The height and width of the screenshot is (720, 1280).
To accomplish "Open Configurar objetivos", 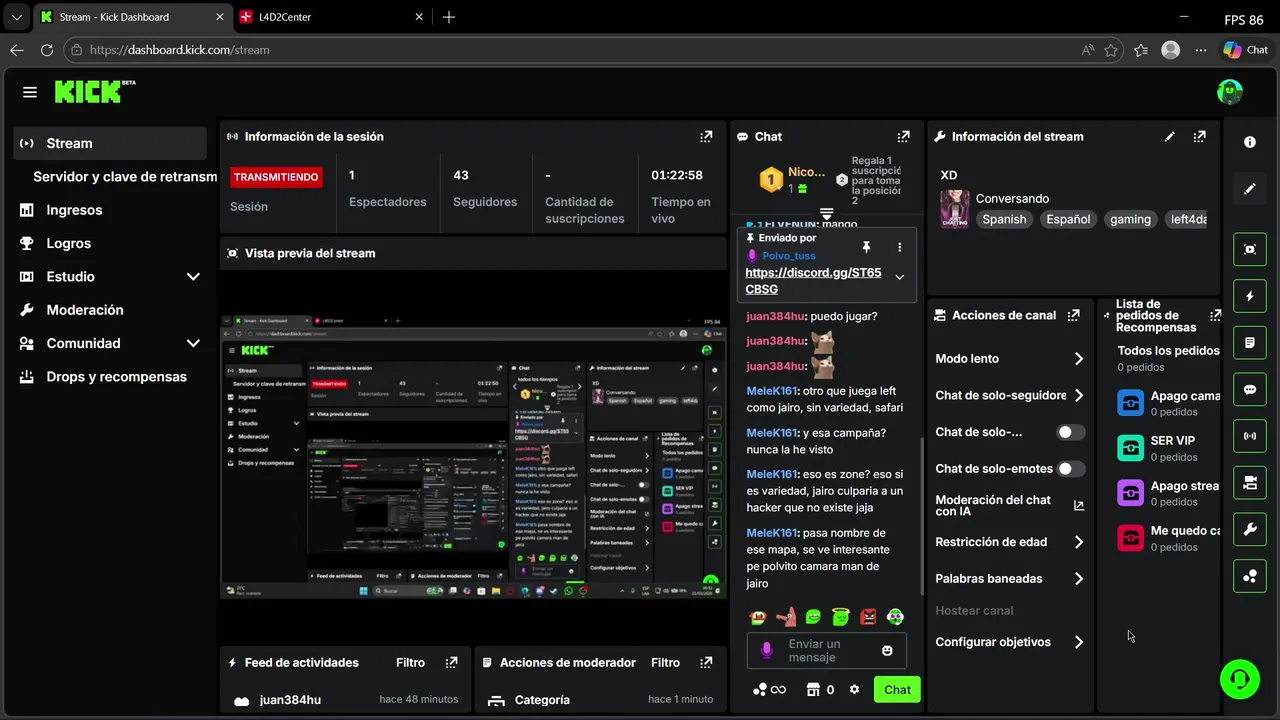I will coord(1010,642).
